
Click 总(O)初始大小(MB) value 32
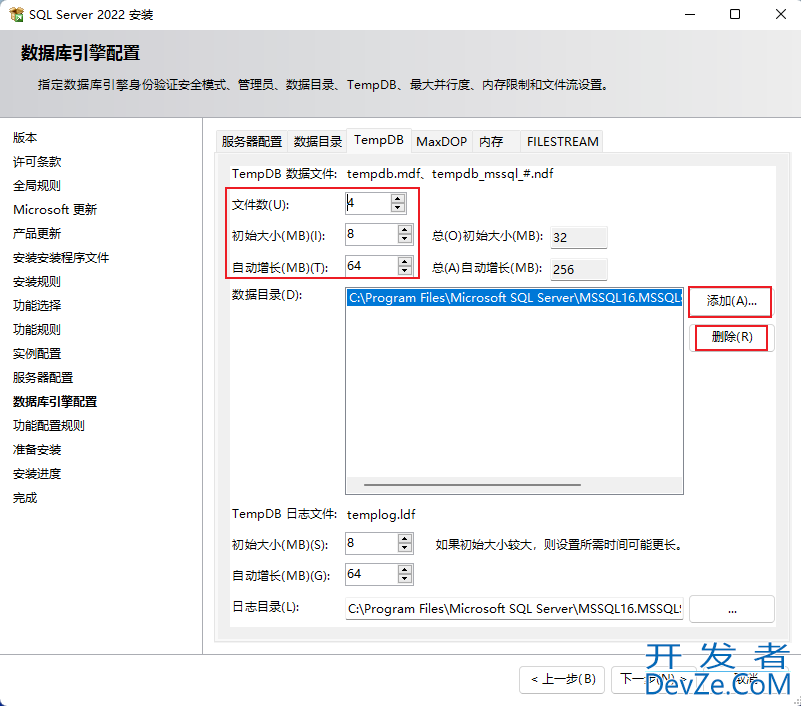click(x=578, y=238)
